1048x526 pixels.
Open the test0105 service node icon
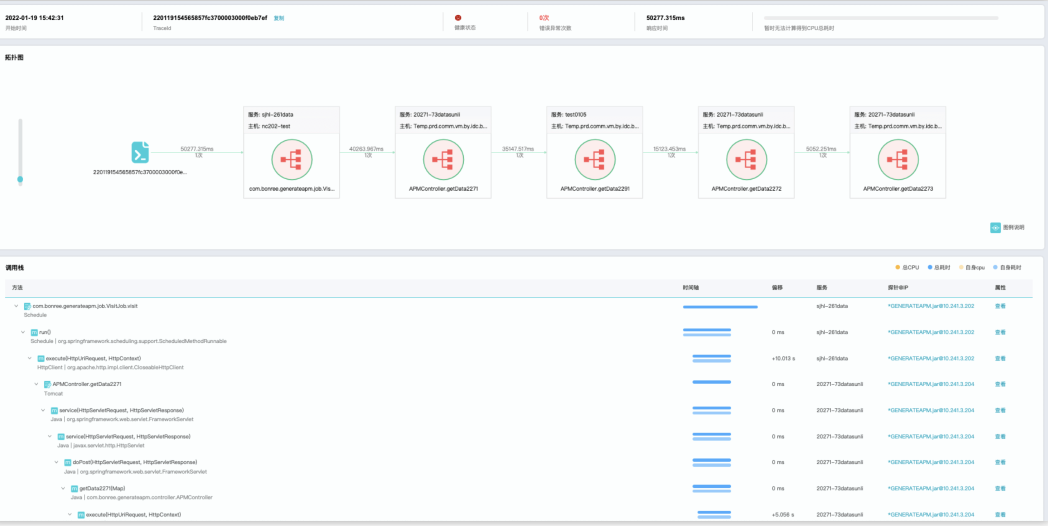(x=594, y=160)
